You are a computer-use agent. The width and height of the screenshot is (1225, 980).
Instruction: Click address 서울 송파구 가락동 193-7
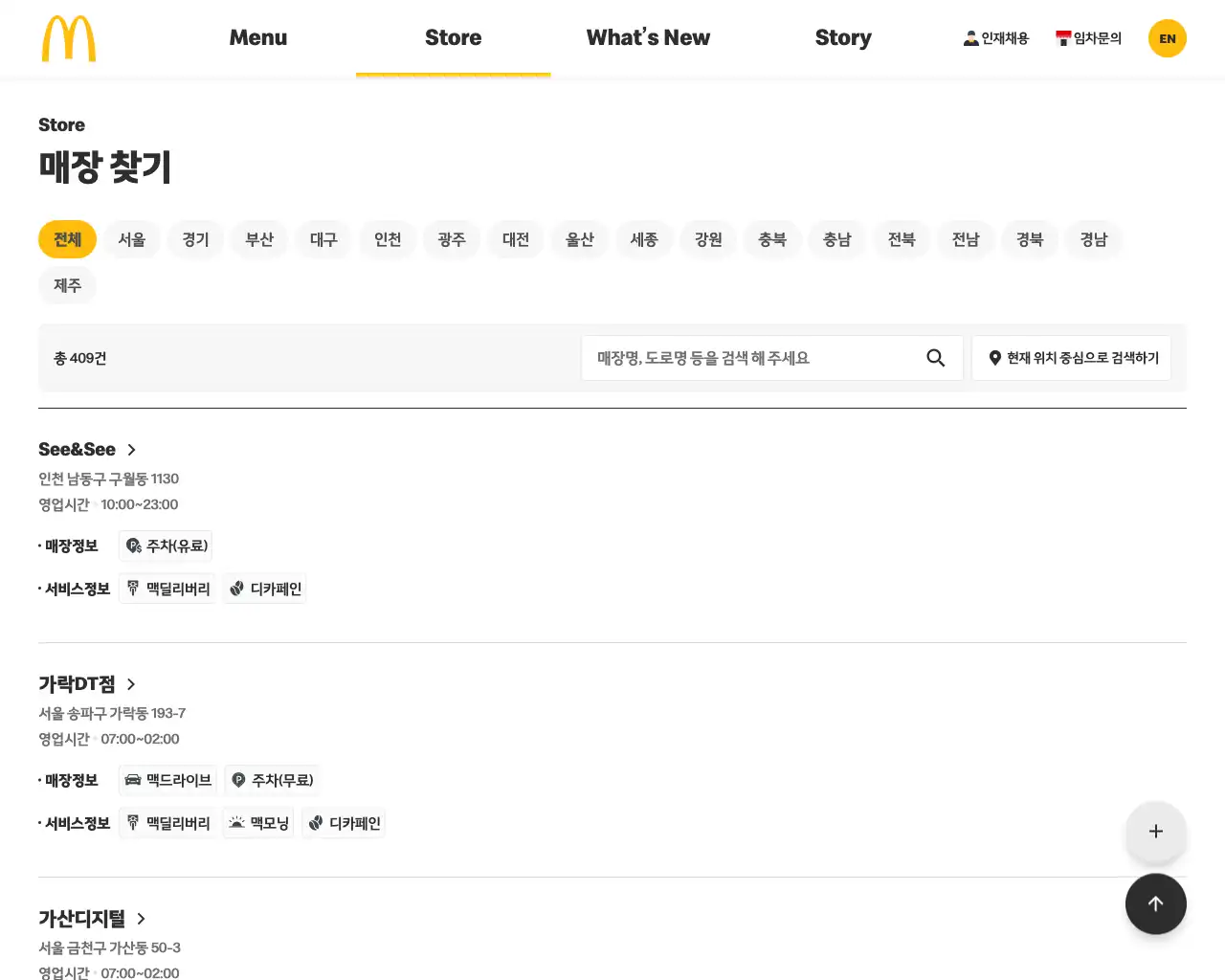coord(112,713)
